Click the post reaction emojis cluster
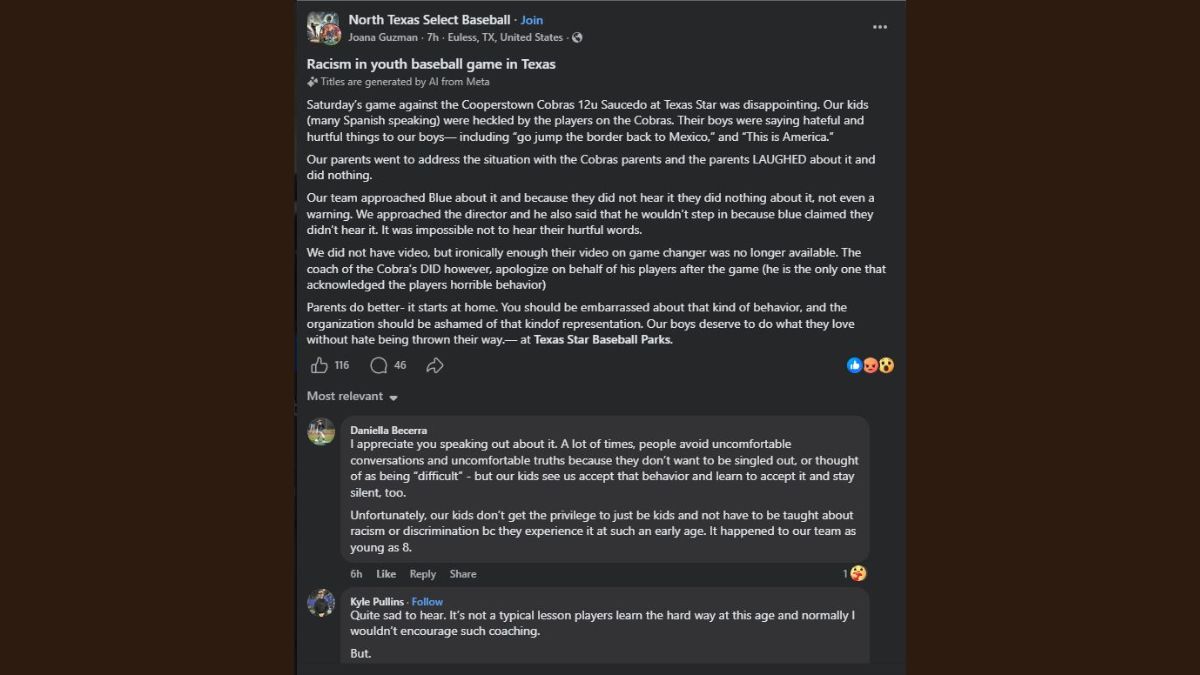The image size is (1200, 675). [x=870, y=366]
